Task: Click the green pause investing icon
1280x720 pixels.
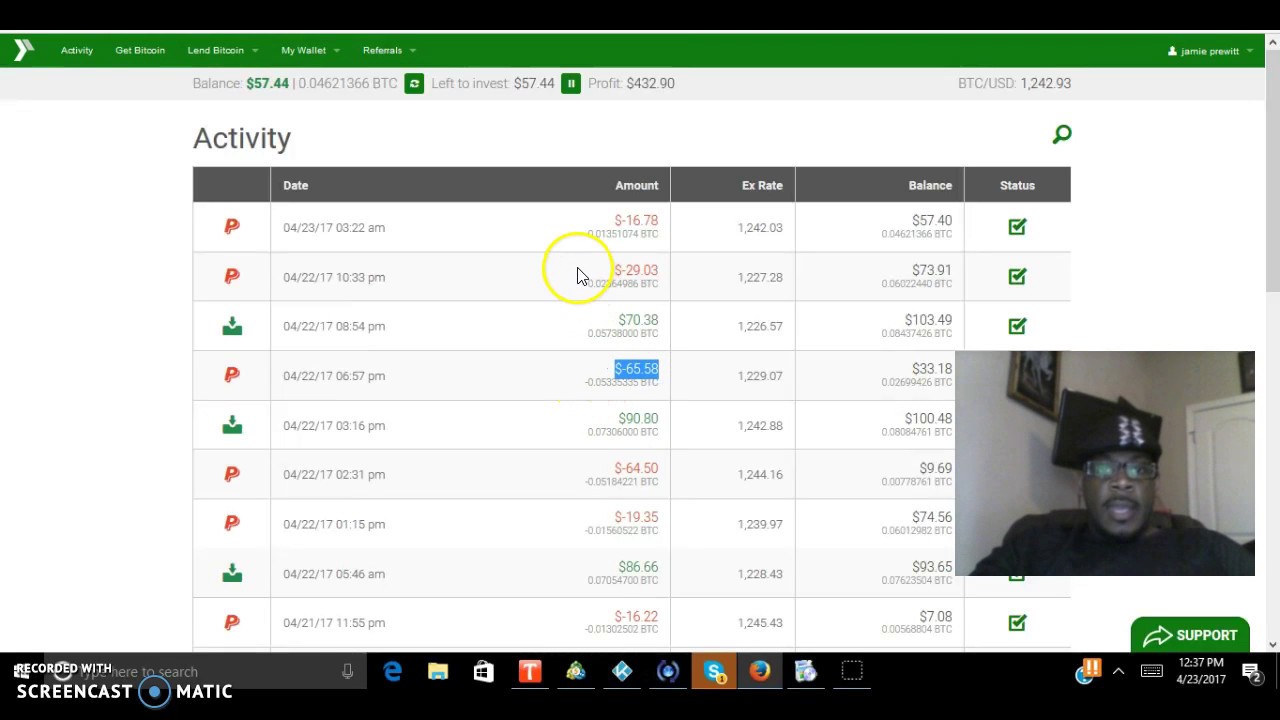Action: 571,84
